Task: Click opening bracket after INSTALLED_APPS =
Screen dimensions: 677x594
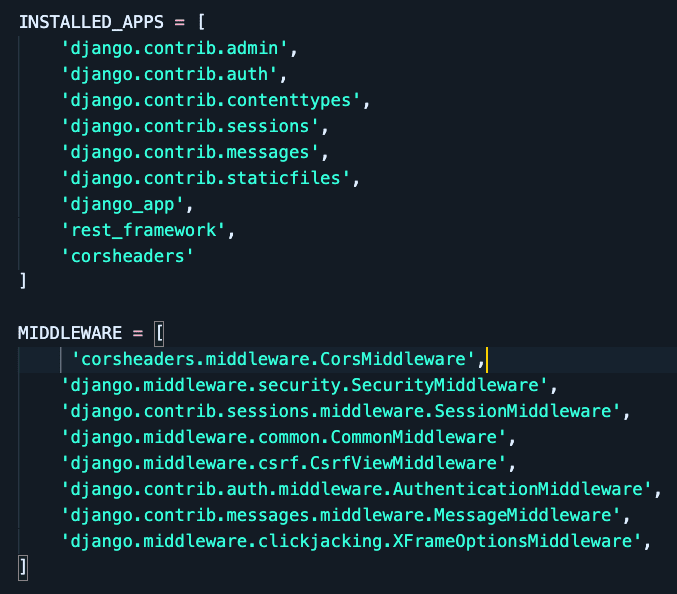Action: (201, 22)
